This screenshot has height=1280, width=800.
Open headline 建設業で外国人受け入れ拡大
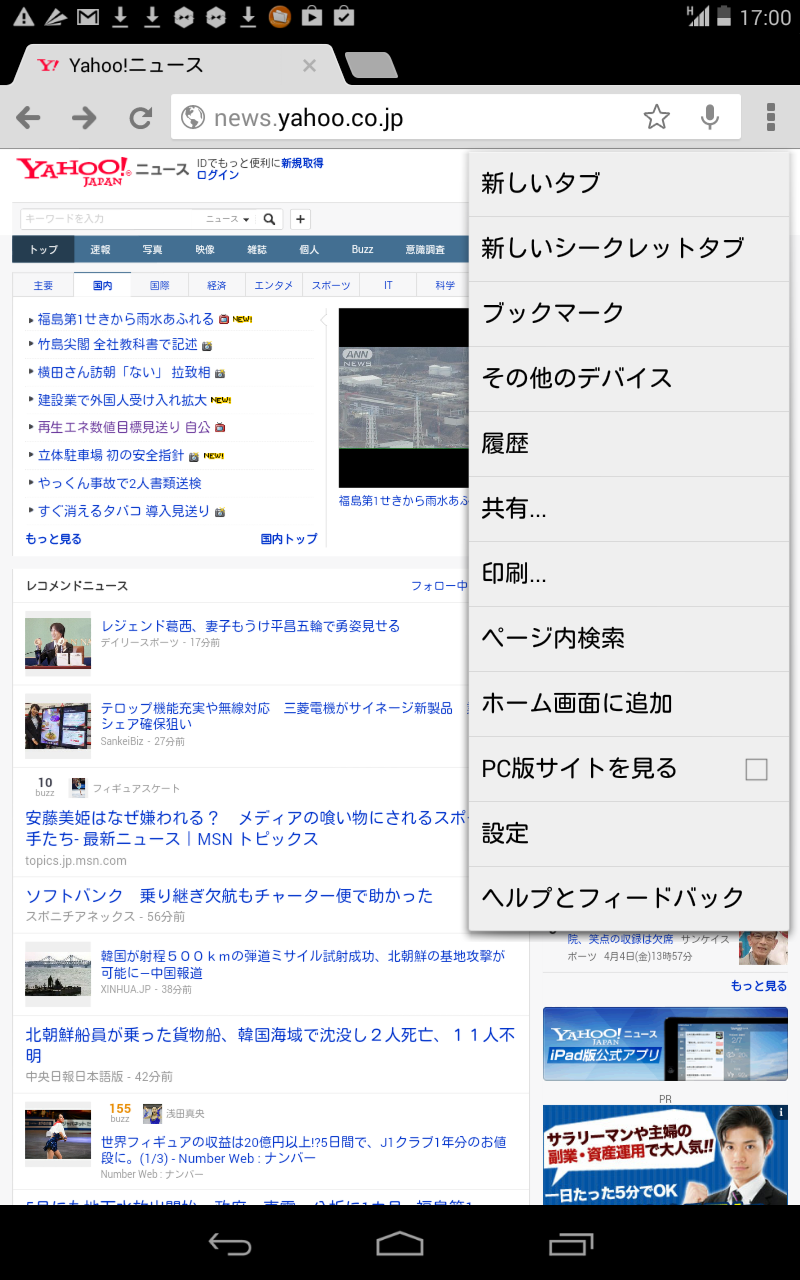(x=122, y=400)
